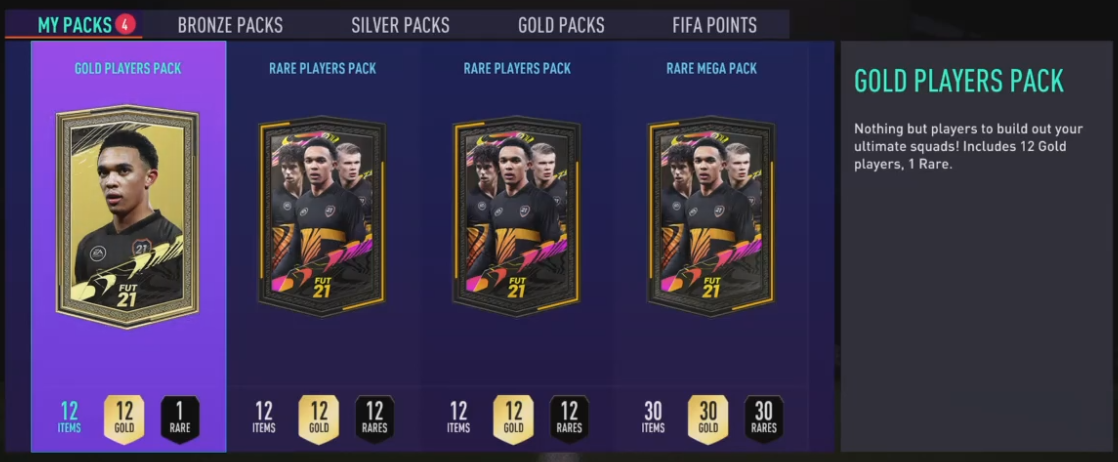Switch to the Gold Packs tab

561,26
